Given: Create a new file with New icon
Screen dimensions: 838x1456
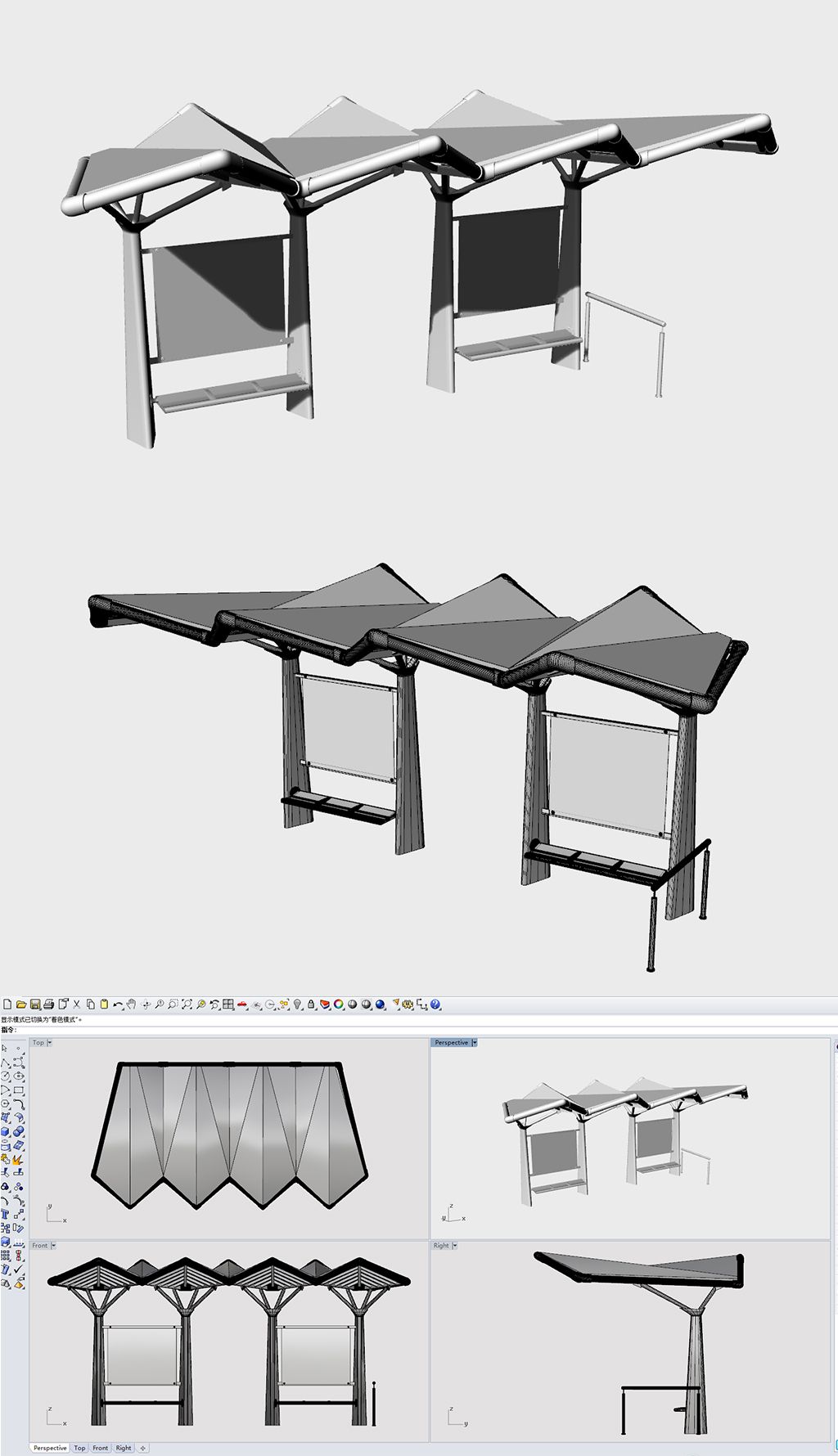Looking at the screenshot, I should [7, 1004].
